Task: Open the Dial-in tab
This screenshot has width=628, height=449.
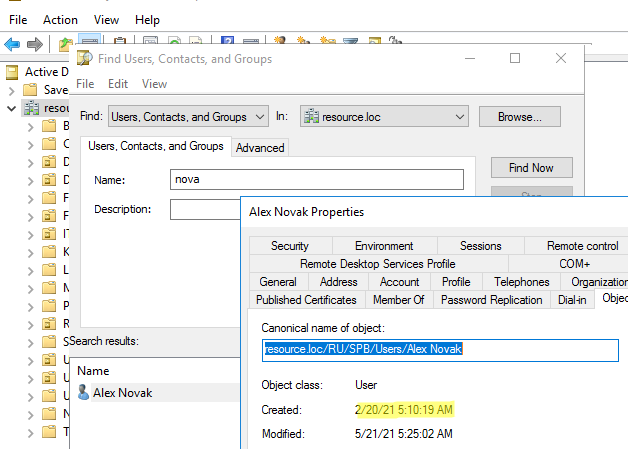Action: point(572,300)
